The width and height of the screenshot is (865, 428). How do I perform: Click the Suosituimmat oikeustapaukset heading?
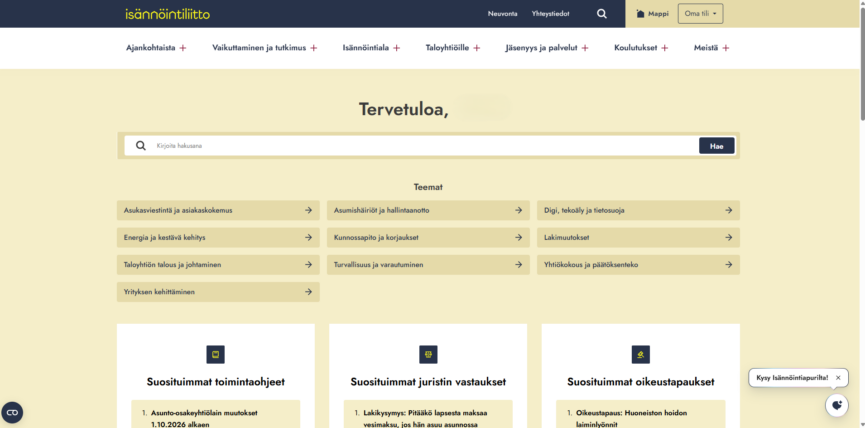tap(640, 382)
